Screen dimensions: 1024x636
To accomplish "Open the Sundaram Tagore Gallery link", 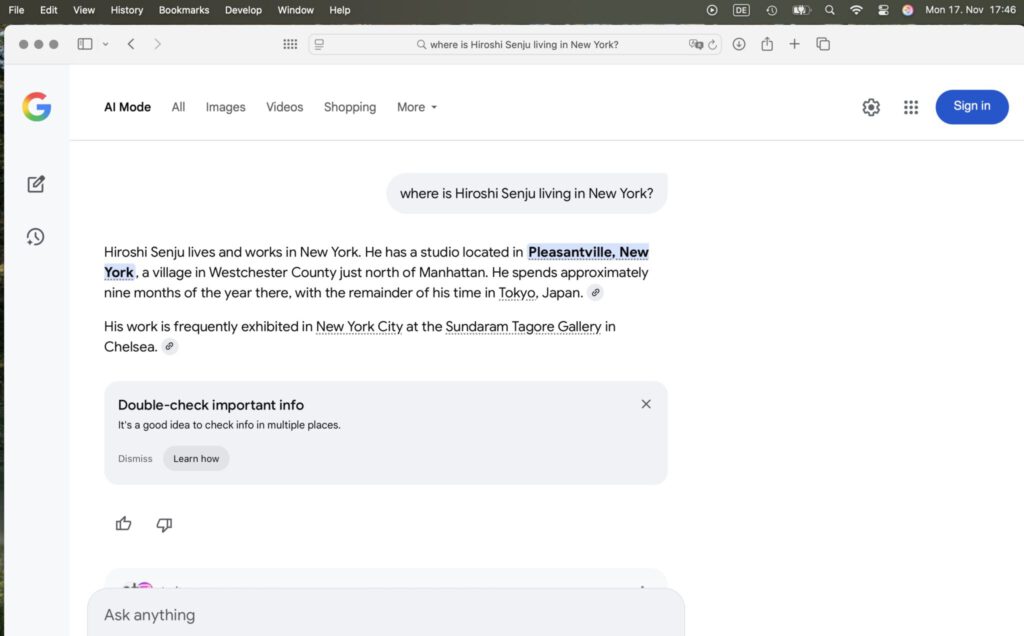I will click(523, 327).
